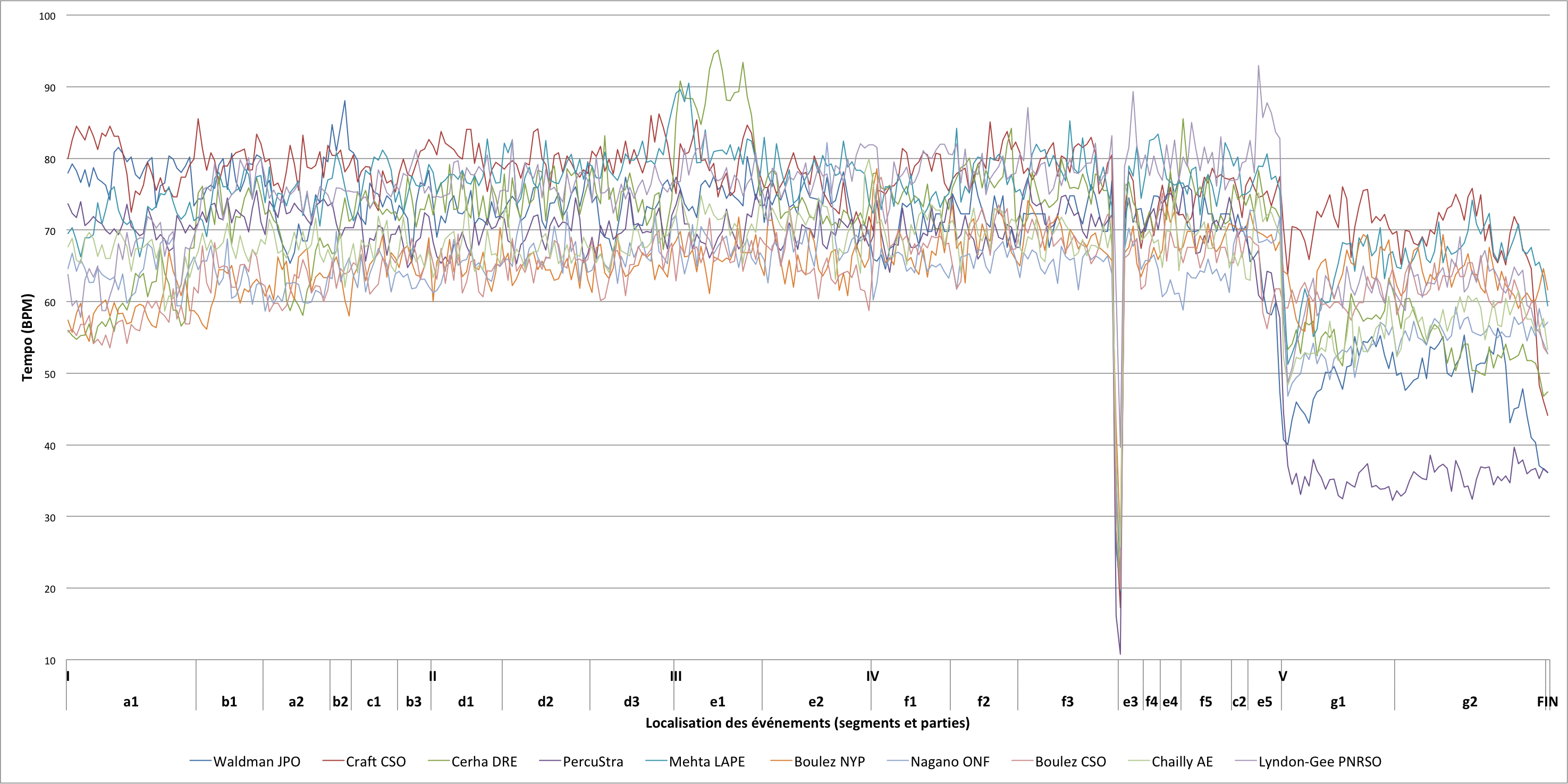Image resolution: width=1568 pixels, height=784 pixels.
Task: Click the 100 value on tempo axis
Action: click(47, 16)
